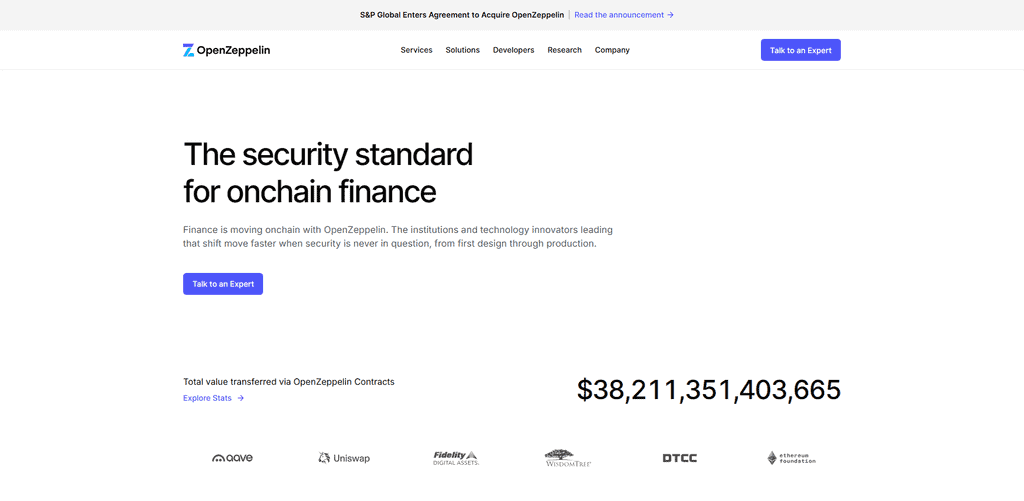Open the Research menu
The image size is (1024, 501).
click(x=564, y=50)
